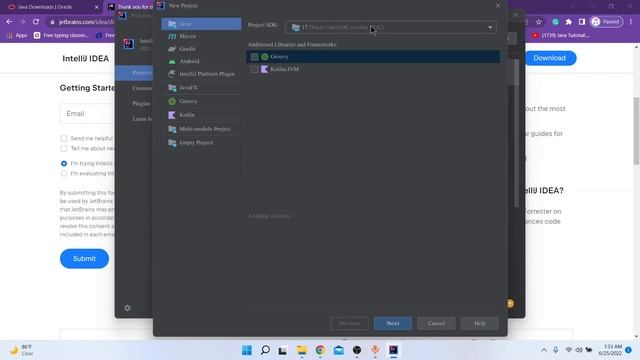
Task: Click the Submit button on JetBrains page
Action: pyautogui.click(x=84, y=259)
